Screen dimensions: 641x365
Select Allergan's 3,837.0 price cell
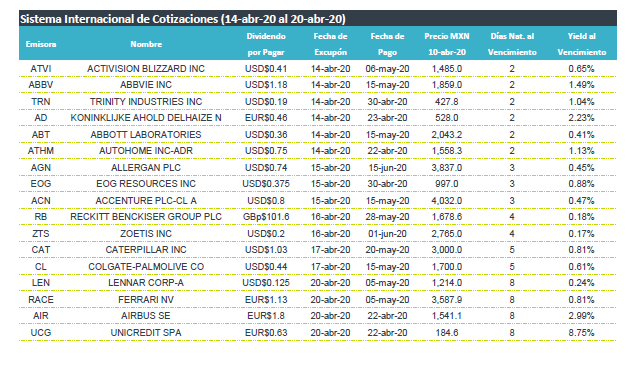pyautogui.click(x=447, y=168)
